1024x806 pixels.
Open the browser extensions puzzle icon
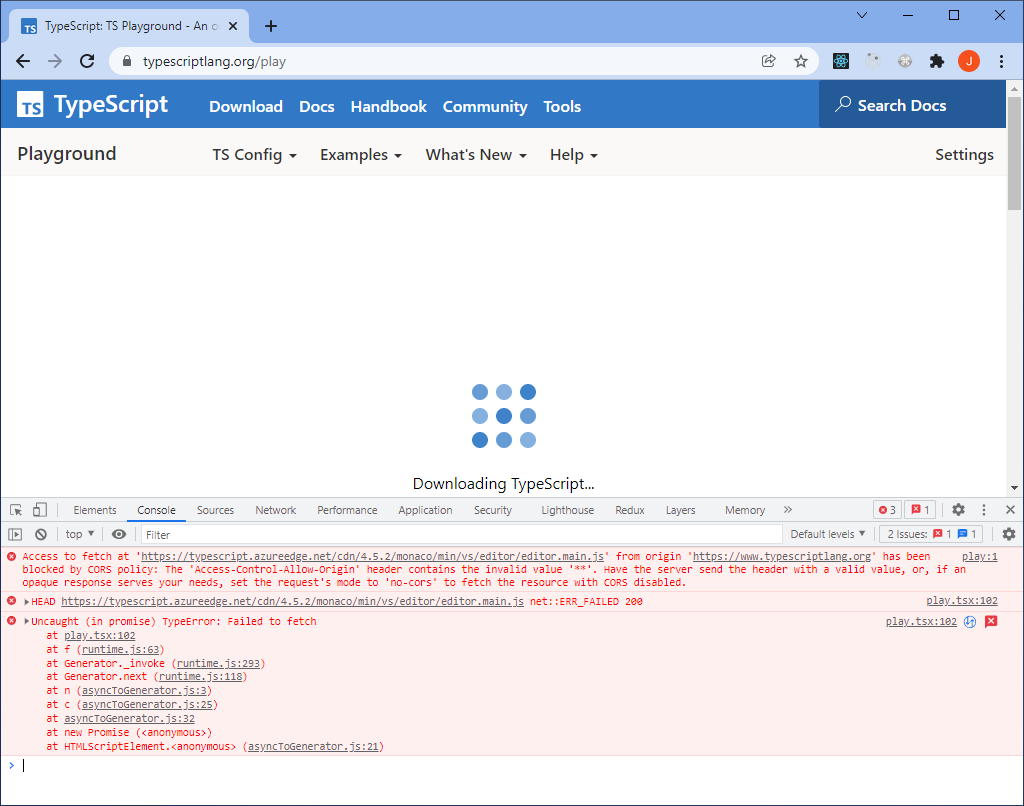pyautogui.click(x=936, y=61)
